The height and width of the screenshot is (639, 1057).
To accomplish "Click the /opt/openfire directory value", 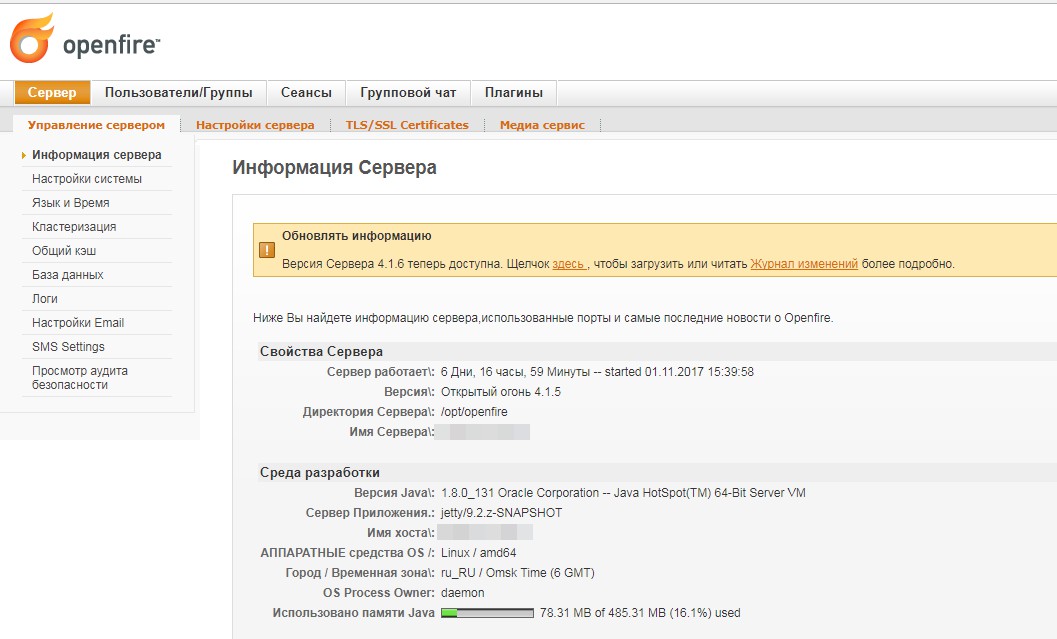I will coord(474,412).
